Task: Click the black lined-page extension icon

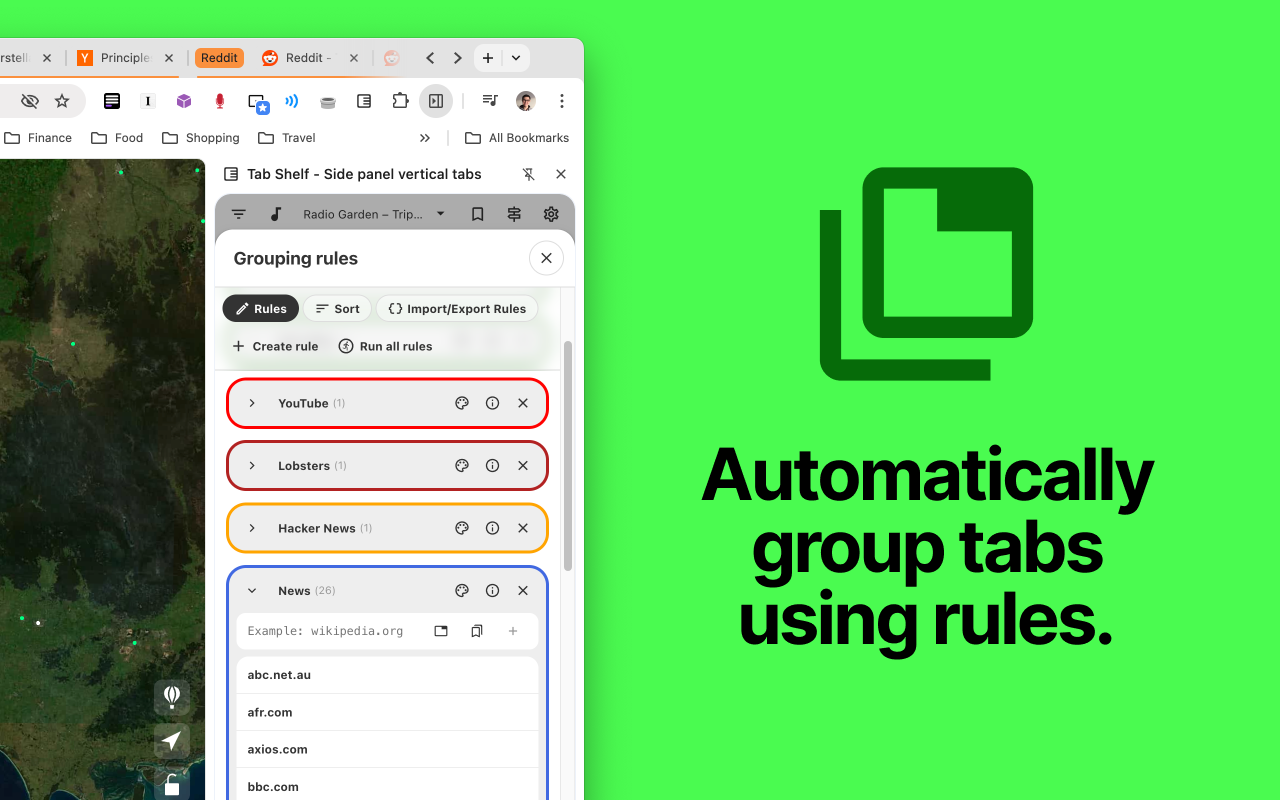Action: click(x=112, y=101)
